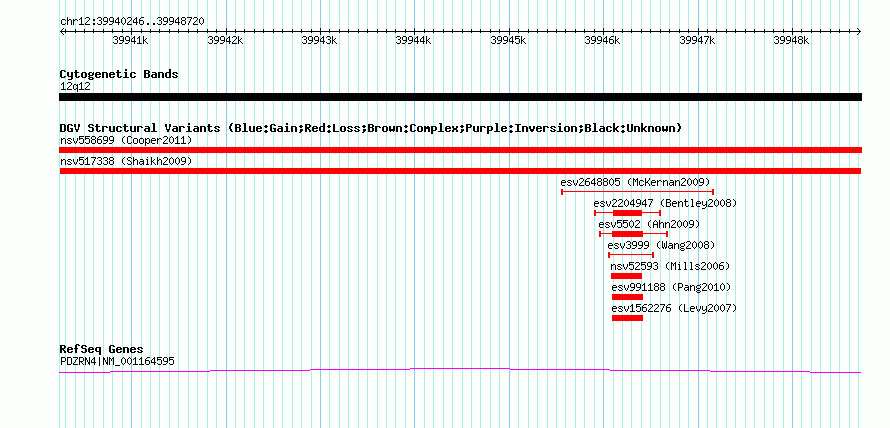Image resolution: width=890 pixels, height=428 pixels.
Task: Open variant esv2204947 (Bentley2008) label
Action: coord(665,203)
